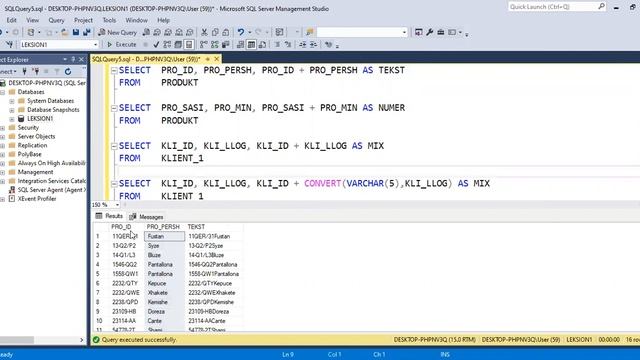640x360 pixels.
Task: Toggle Results to Grid icon
Action: (x=251, y=44)
